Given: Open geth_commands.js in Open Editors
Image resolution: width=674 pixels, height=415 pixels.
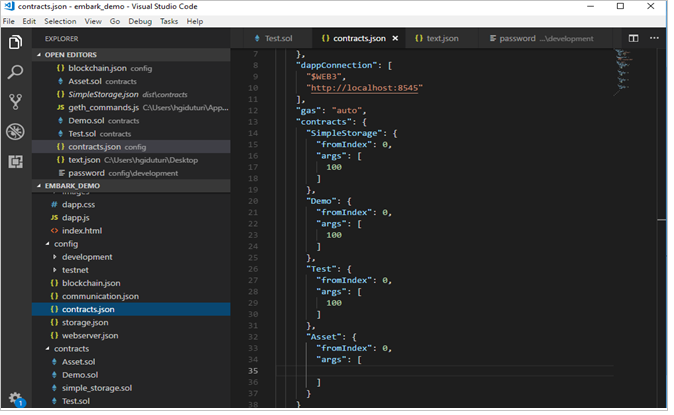Looking at the screenshot, I should click(132, 108).
